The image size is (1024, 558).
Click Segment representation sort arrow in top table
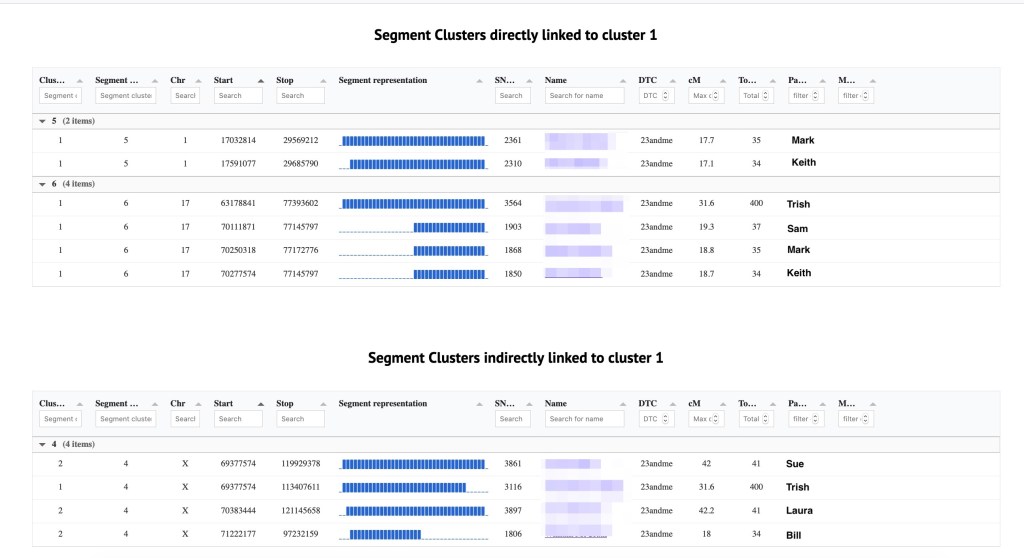(485, 80)
